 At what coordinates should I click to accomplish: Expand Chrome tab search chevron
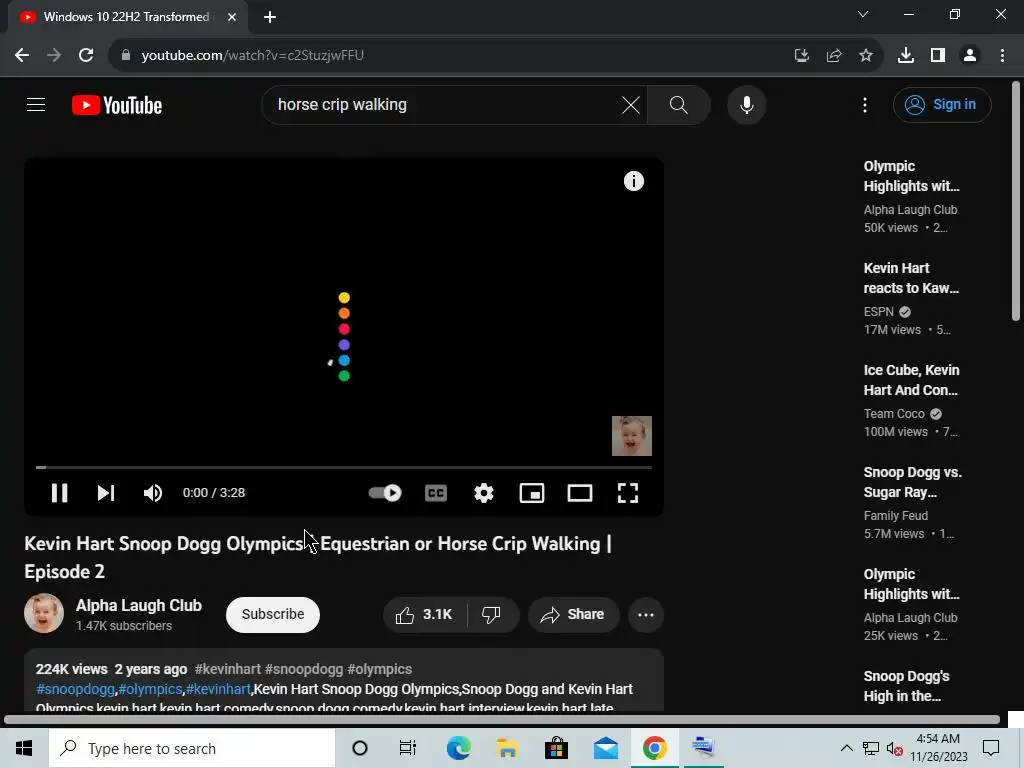[863, 14]
